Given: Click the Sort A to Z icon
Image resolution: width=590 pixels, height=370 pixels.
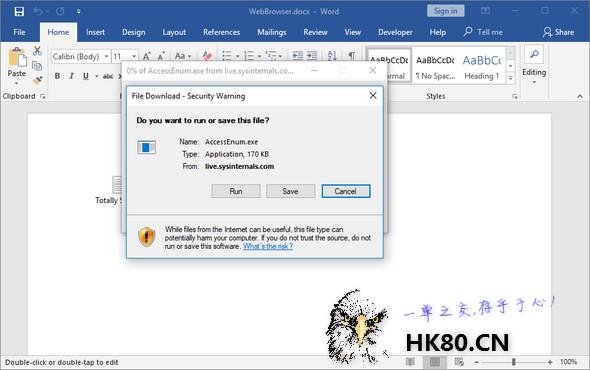Looking at the screenshot, I should click(331, 56).
